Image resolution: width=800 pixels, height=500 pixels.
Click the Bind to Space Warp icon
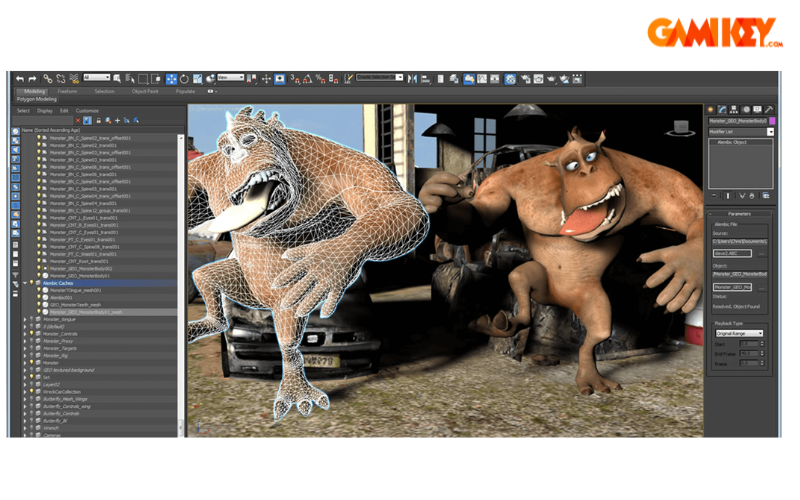pos(74,79)
